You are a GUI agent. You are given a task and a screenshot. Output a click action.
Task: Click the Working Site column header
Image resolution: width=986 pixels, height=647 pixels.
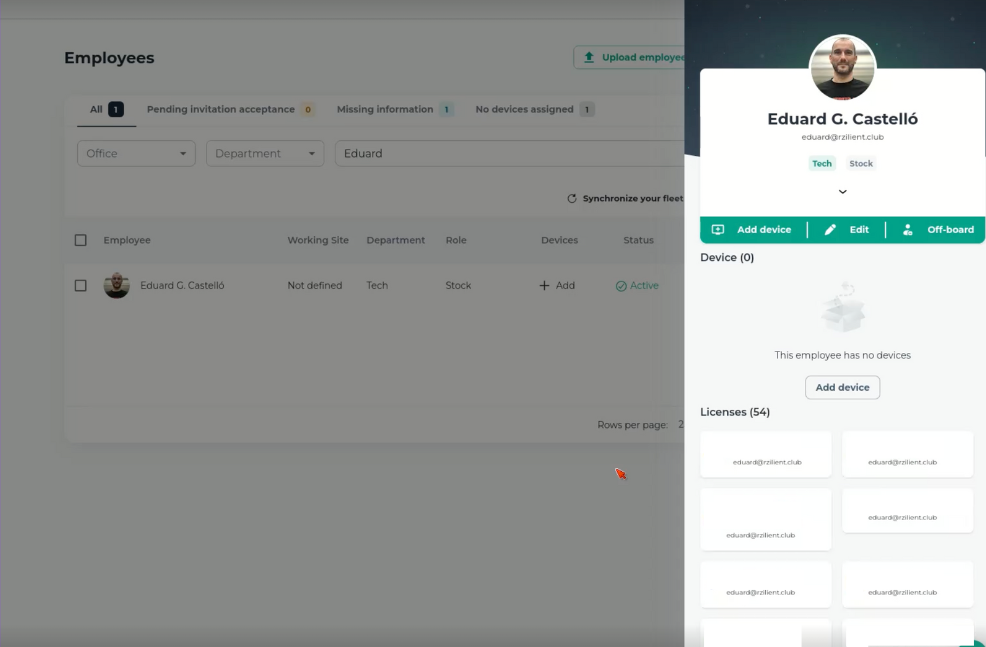[x=318, y=240]
